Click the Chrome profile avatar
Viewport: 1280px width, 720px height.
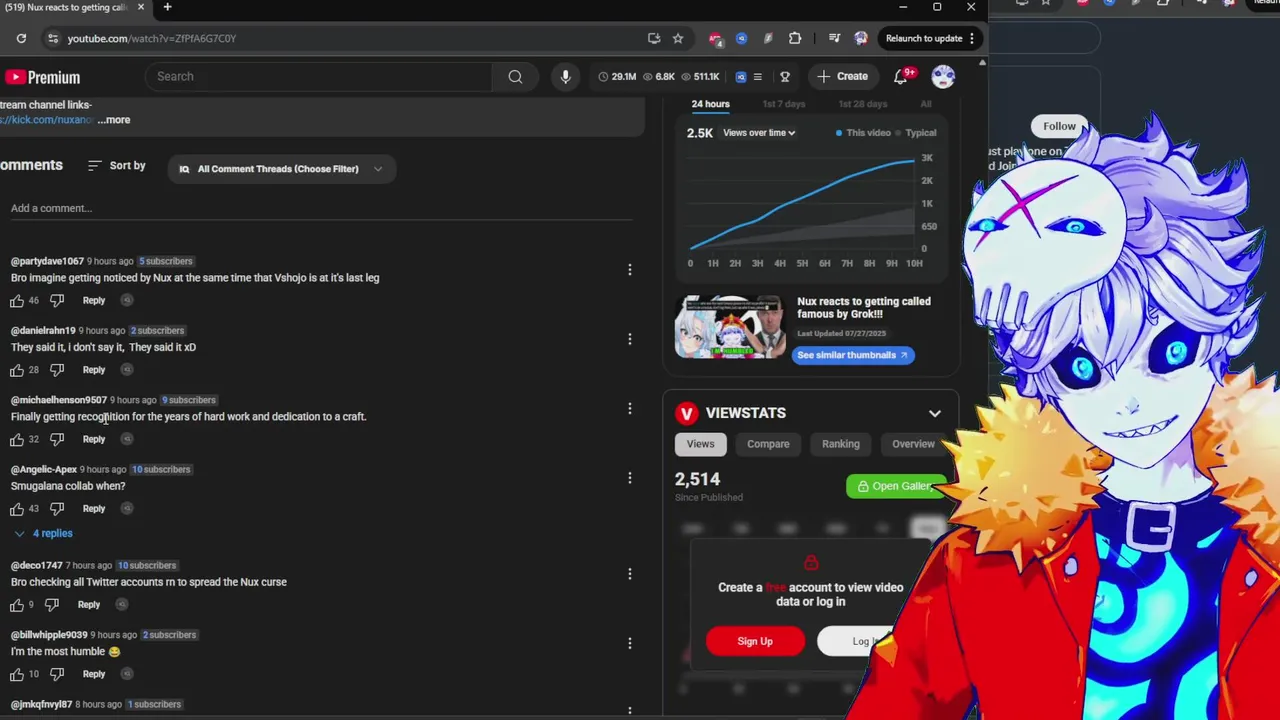tap(861, 38)
